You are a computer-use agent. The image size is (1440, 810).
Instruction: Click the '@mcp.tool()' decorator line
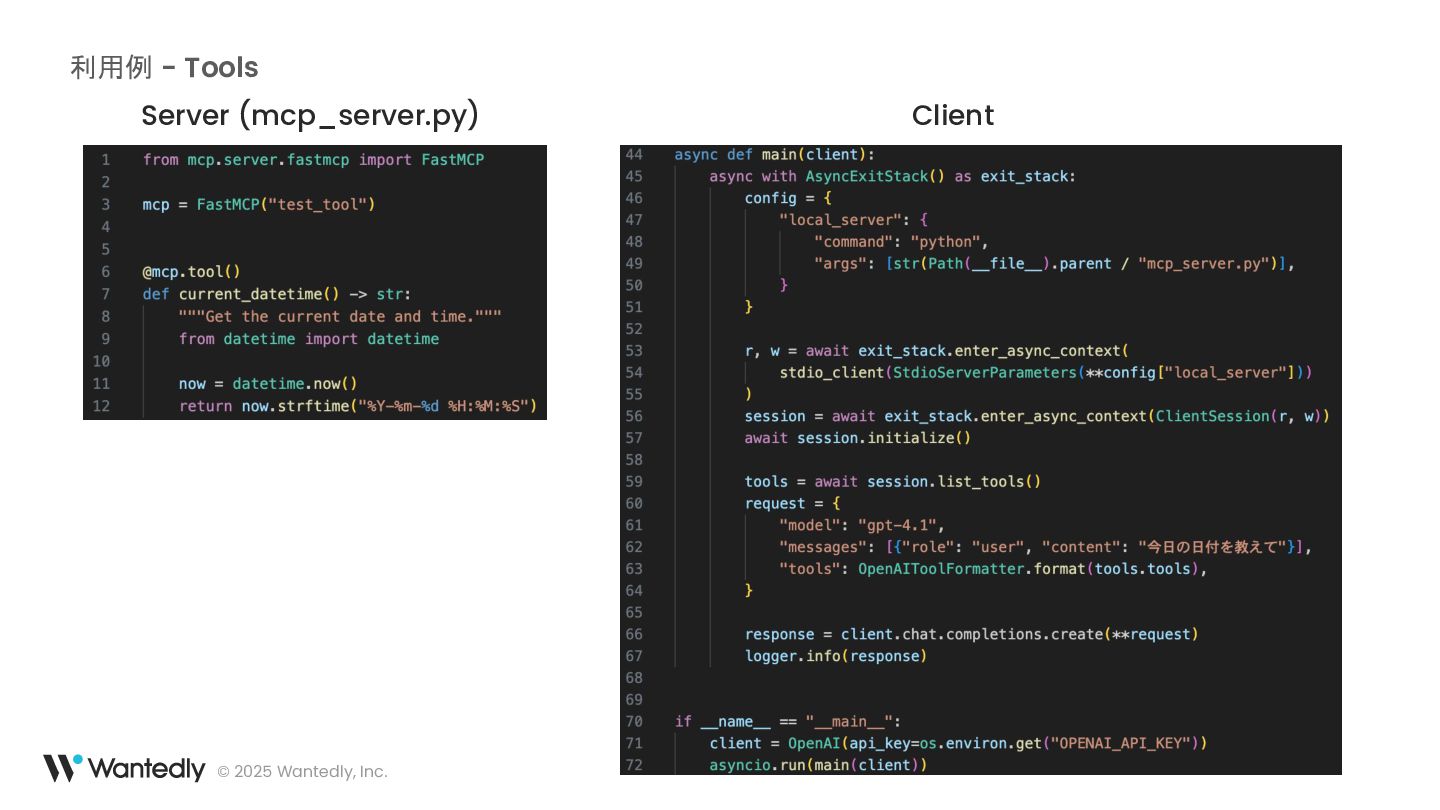pyautogui.click(x=191, y=272)
